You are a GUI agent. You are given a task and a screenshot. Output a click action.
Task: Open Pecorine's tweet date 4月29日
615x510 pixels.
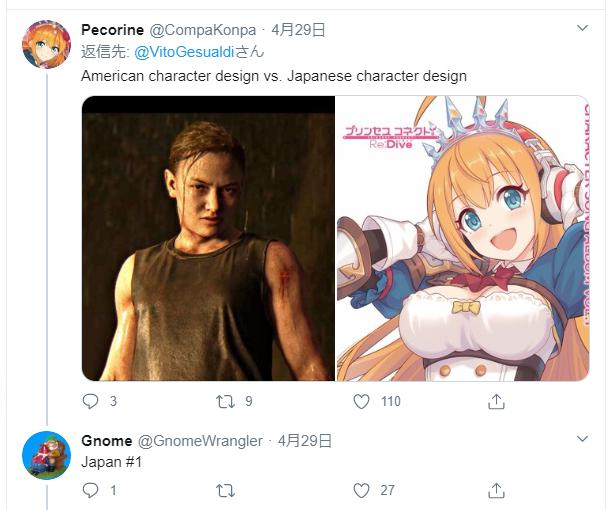click(x=298, y=30)
